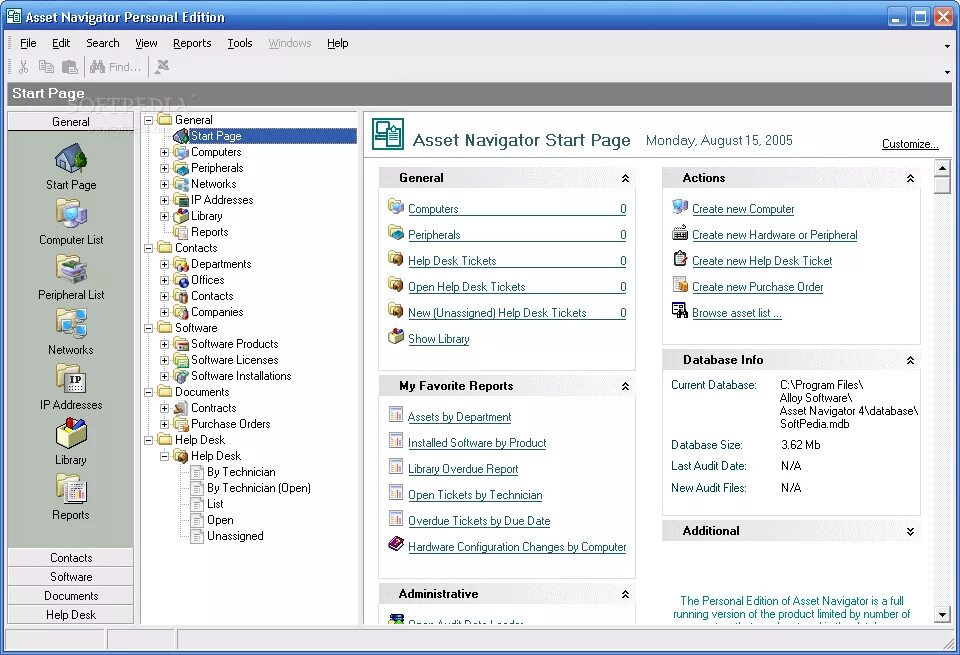Click the toolbar icon right of Find
This screenshot has width=960, height=655.
[162, 67]
